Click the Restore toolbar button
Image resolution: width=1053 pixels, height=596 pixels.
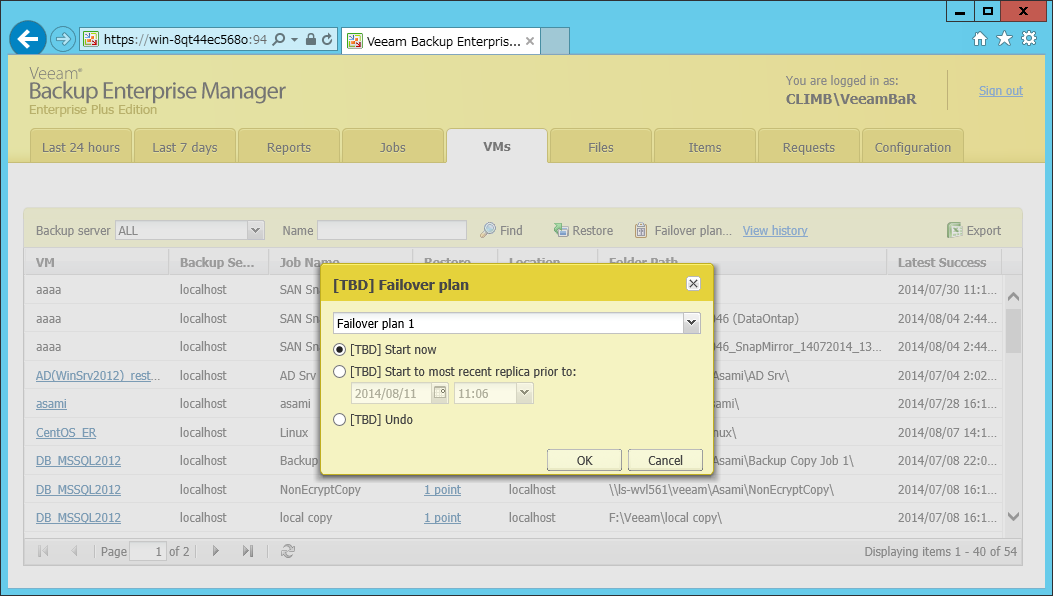583,230
